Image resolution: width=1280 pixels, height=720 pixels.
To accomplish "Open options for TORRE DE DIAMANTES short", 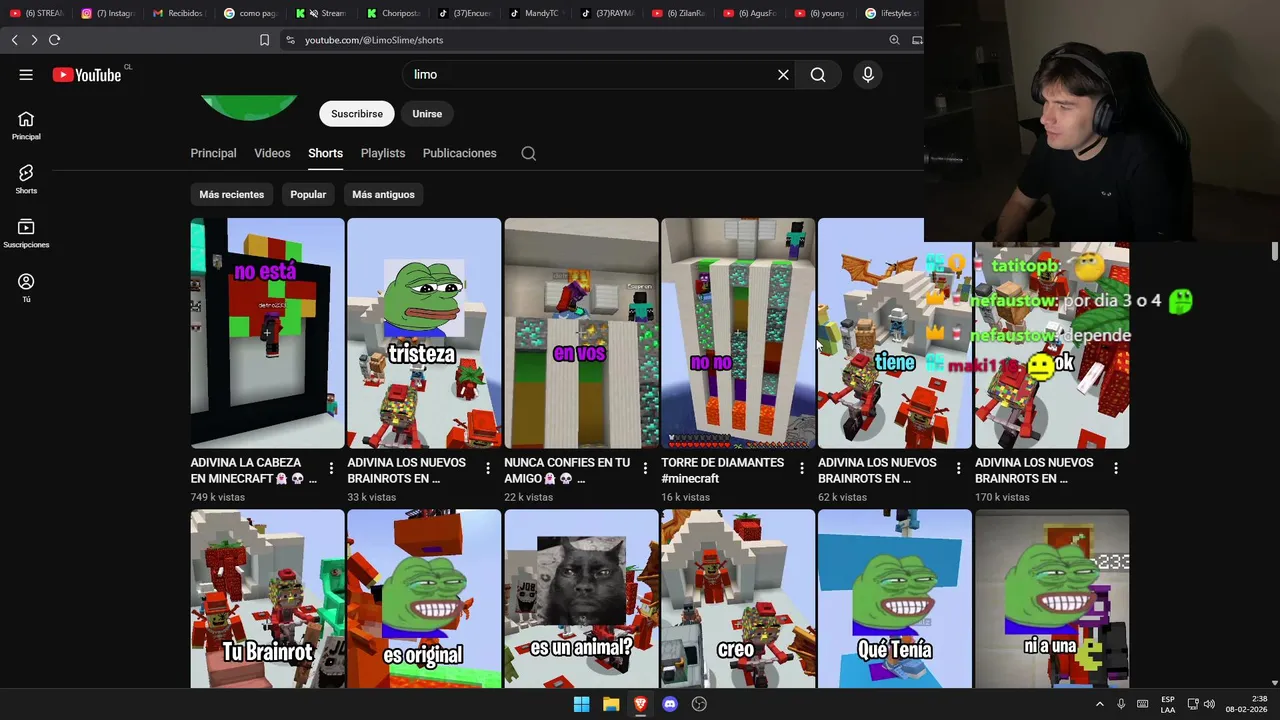I will point(802,468).
